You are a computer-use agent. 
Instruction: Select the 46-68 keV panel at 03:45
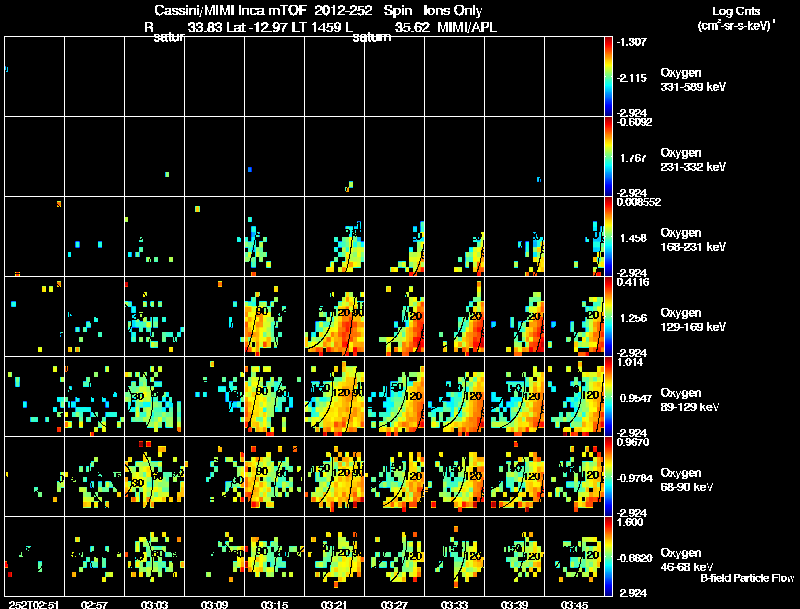(574, 557)
